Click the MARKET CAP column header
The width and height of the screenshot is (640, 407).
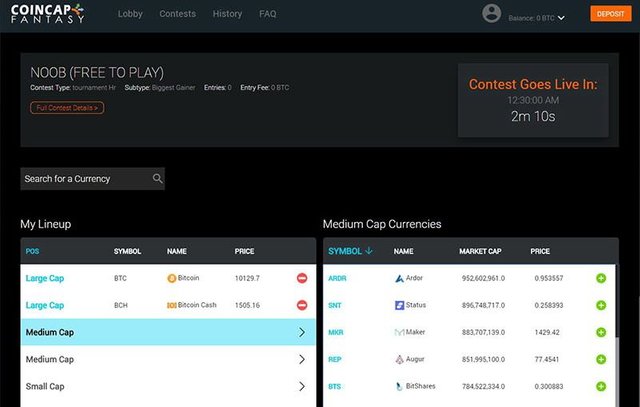(480, 251)
